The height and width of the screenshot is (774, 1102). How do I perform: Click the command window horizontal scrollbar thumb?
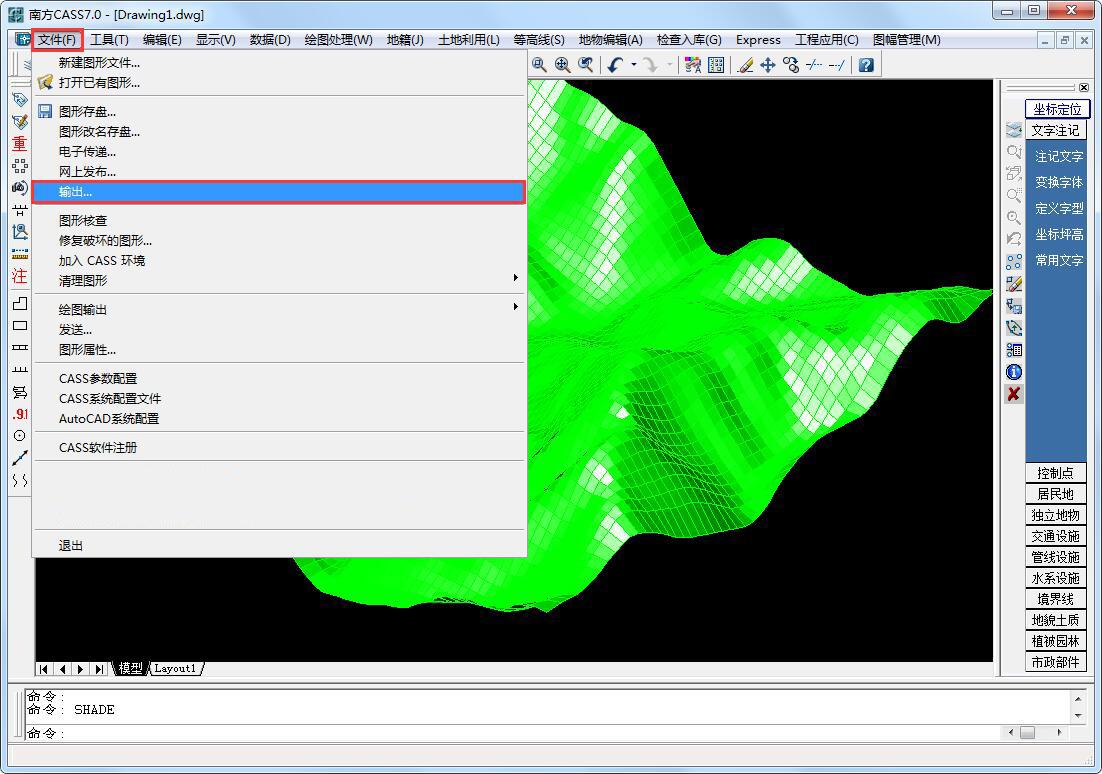tap(1027, 733)
